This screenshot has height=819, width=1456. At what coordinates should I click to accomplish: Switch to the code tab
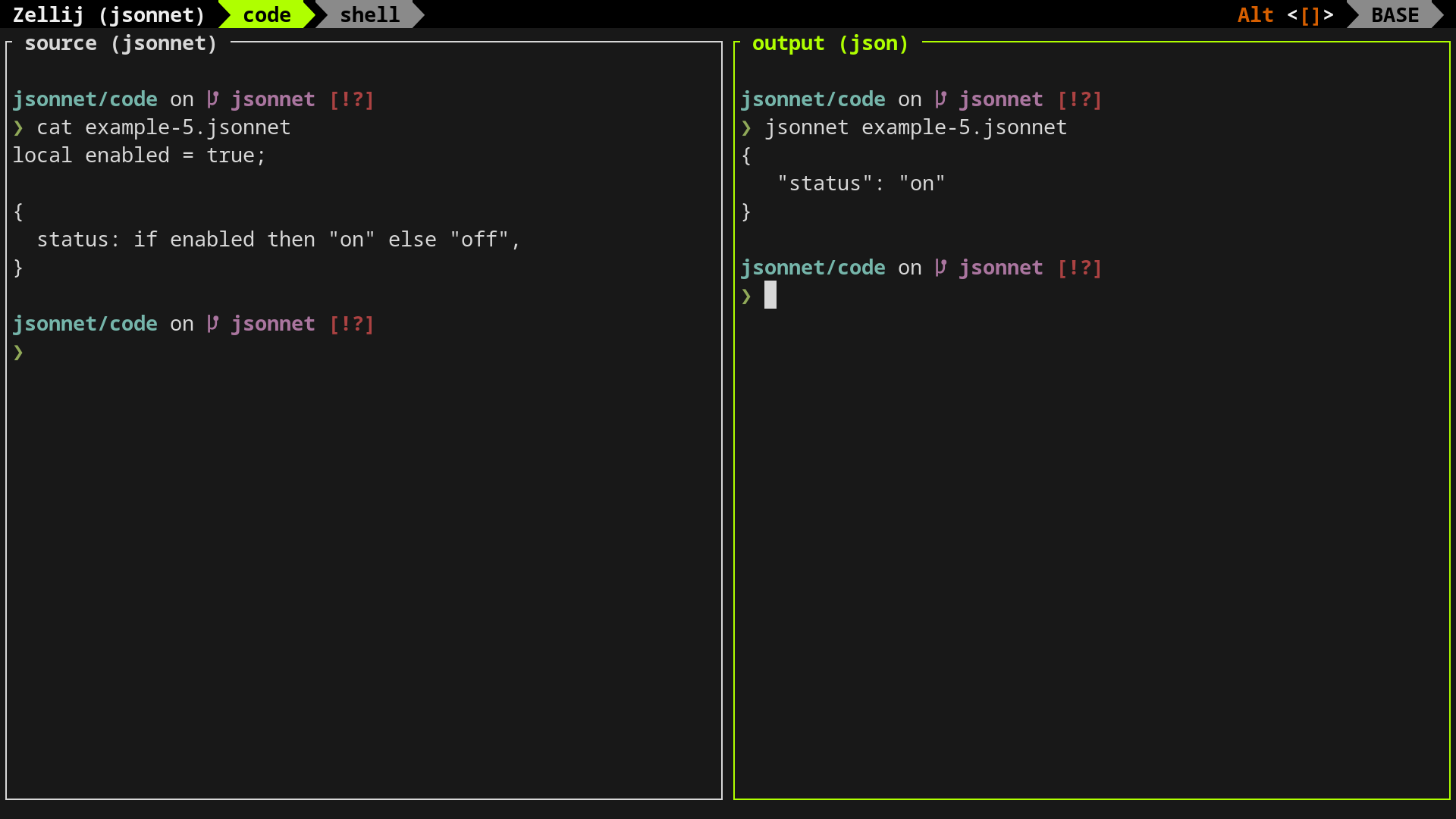[267, 14]
